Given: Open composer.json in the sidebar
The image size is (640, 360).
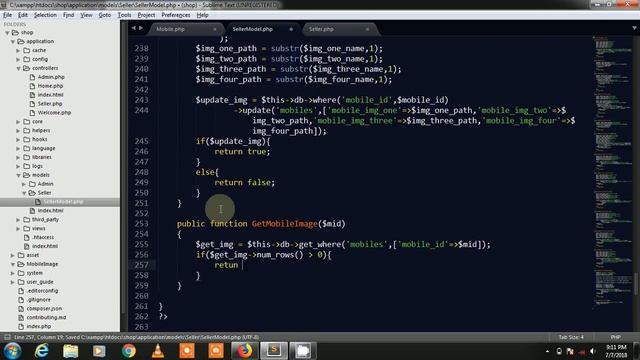Looking at the screenshot, I should pyautogui.click(x=44, y=309).
